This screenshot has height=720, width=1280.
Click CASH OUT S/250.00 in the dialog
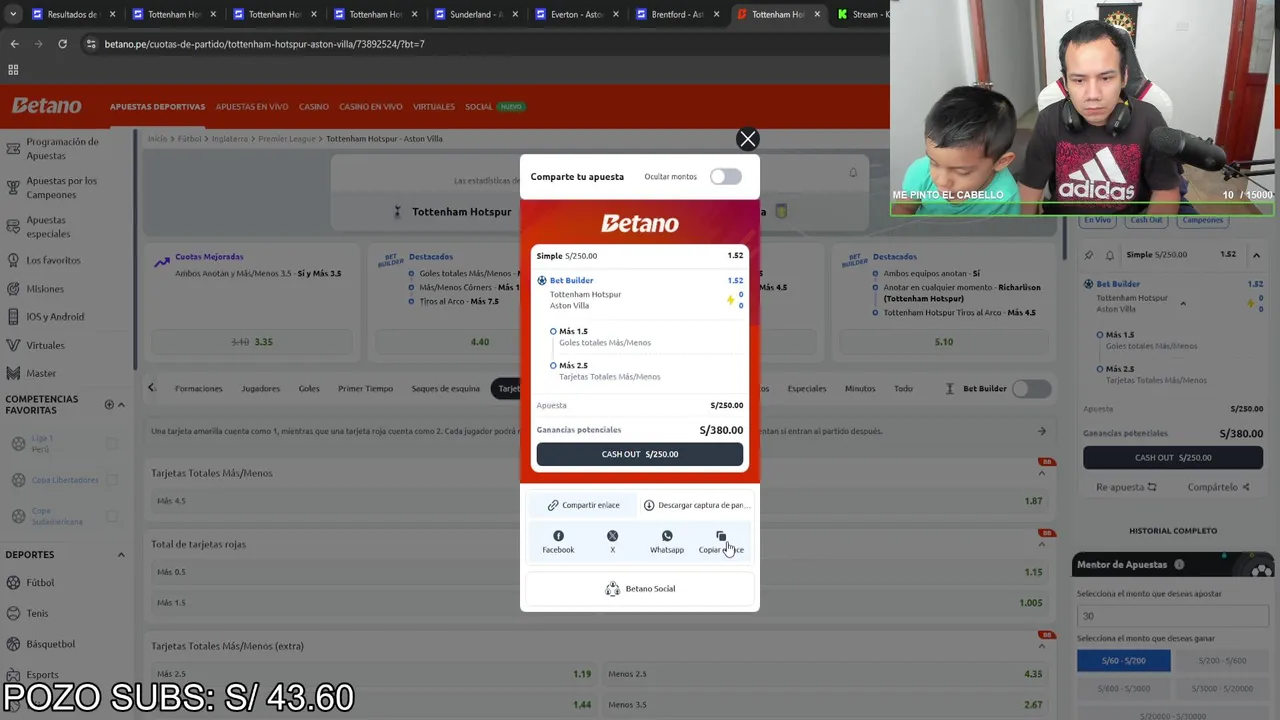click(640, 454)
